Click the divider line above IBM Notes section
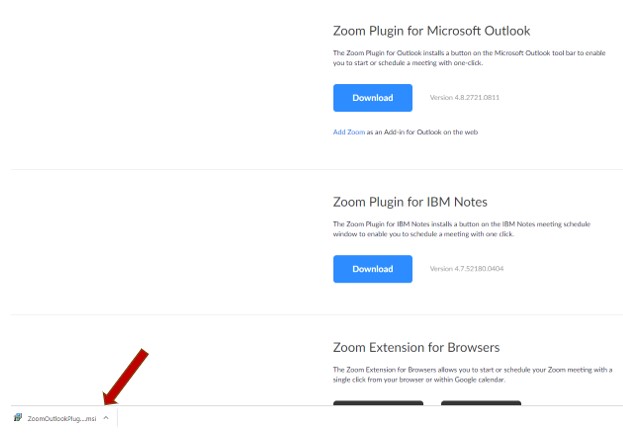Screen dimensions: 623x434 pos(317,169)
